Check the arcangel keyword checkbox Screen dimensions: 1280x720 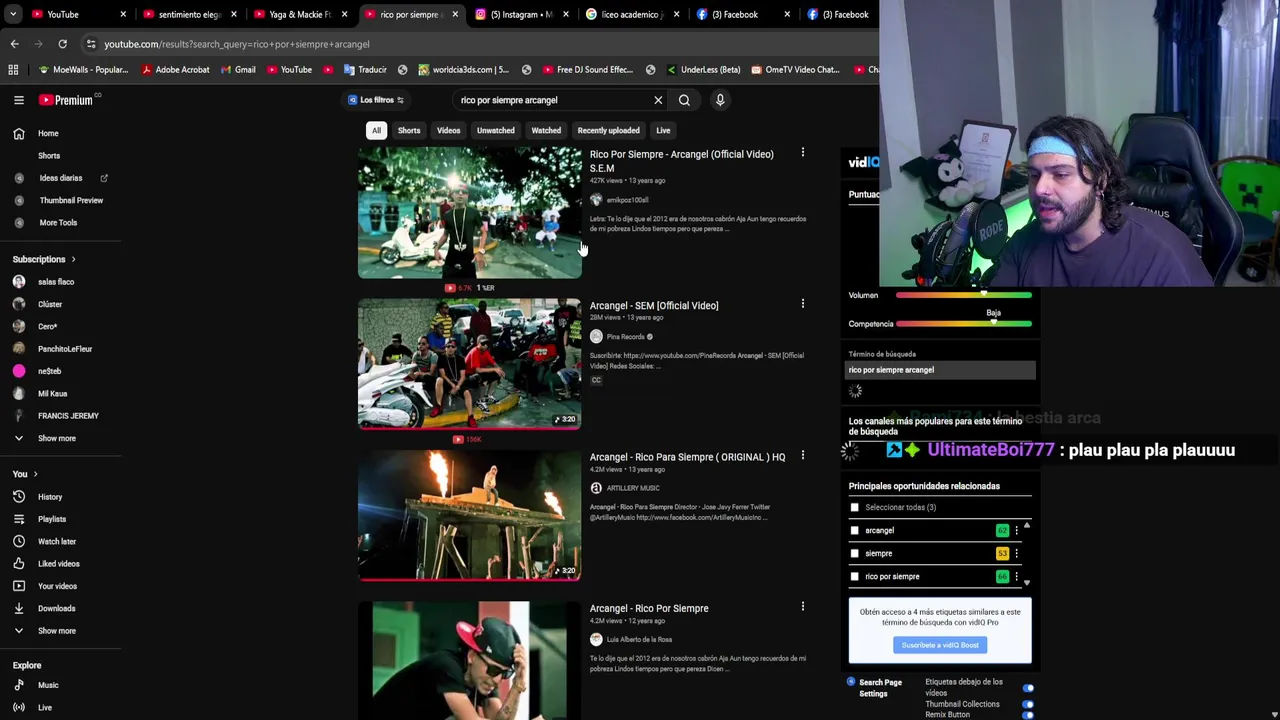point(854,531)
